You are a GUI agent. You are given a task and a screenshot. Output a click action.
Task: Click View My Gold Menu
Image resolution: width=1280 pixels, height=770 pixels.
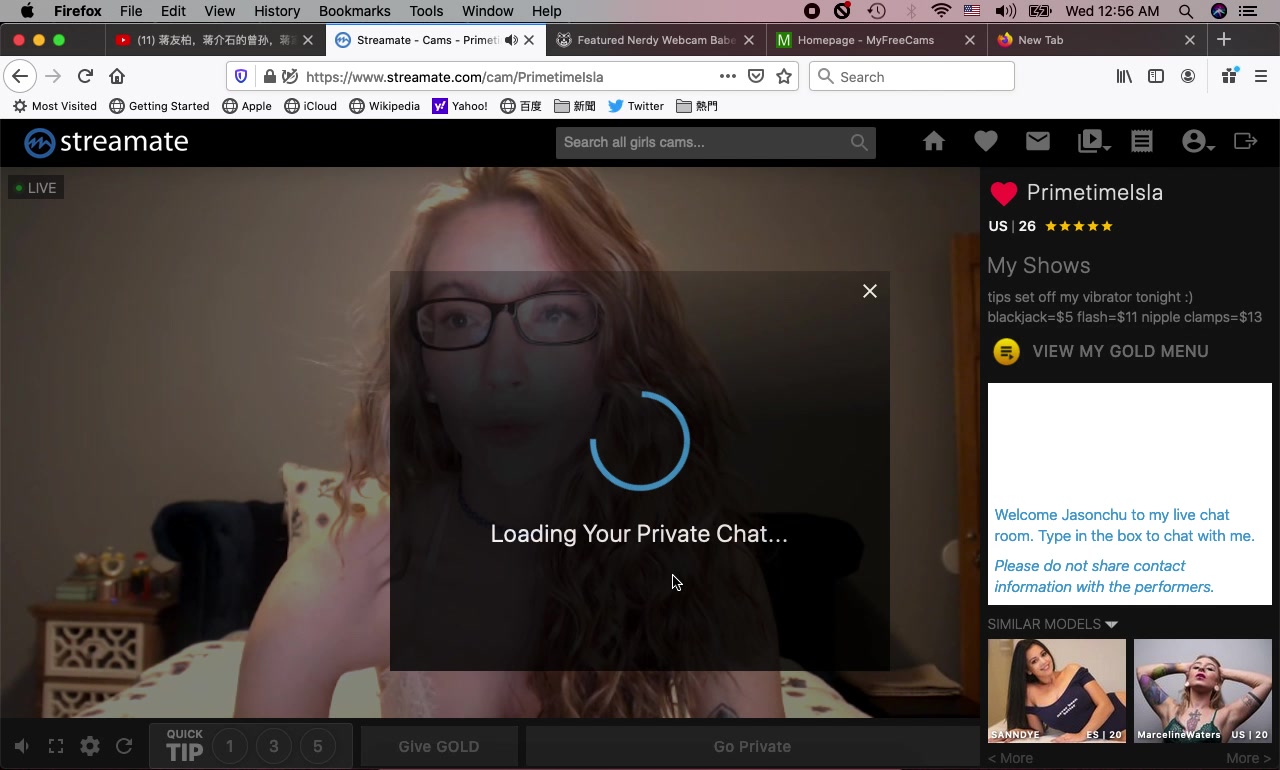1119,351
